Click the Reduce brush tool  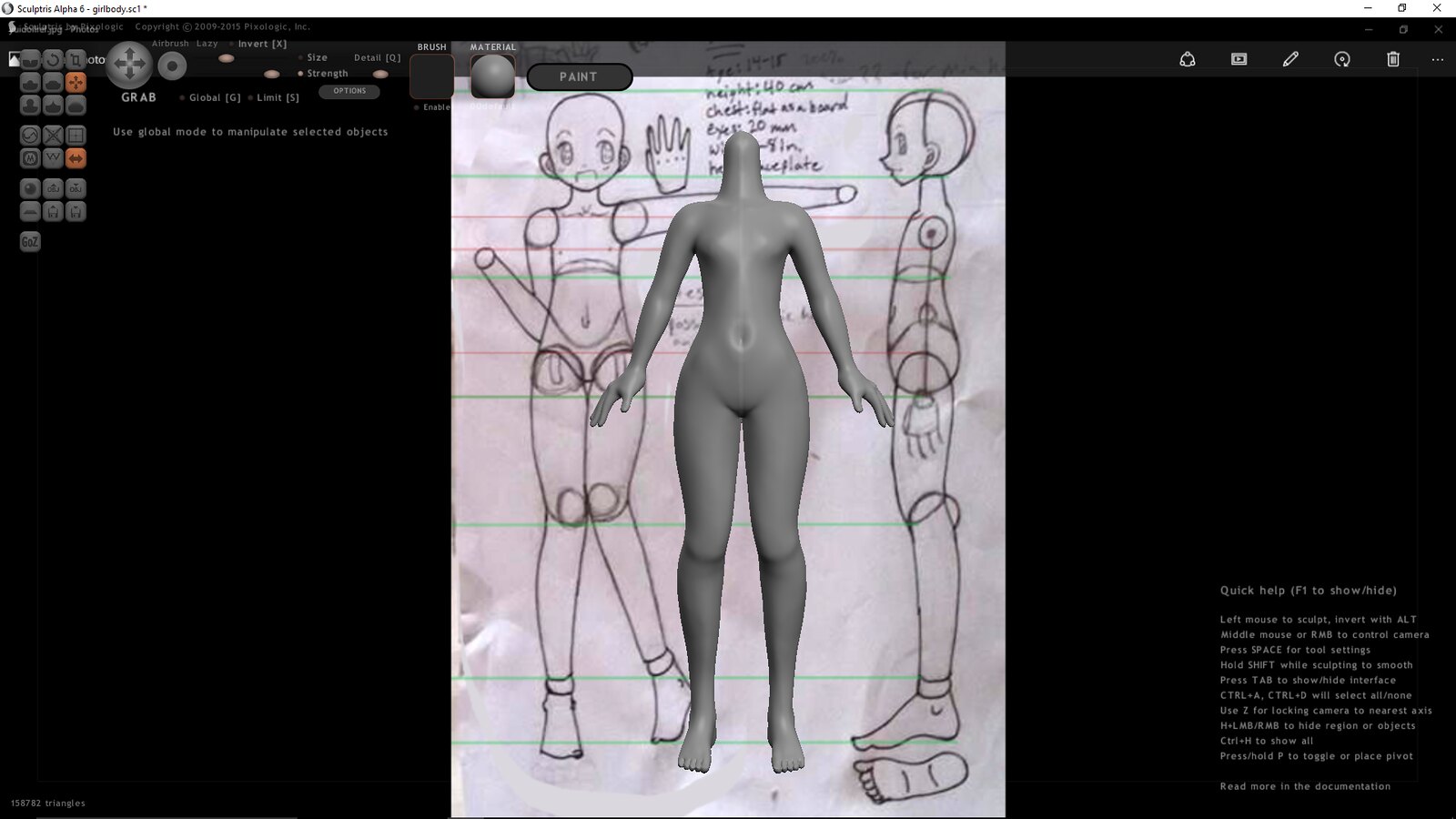click(x=30, y=135)
